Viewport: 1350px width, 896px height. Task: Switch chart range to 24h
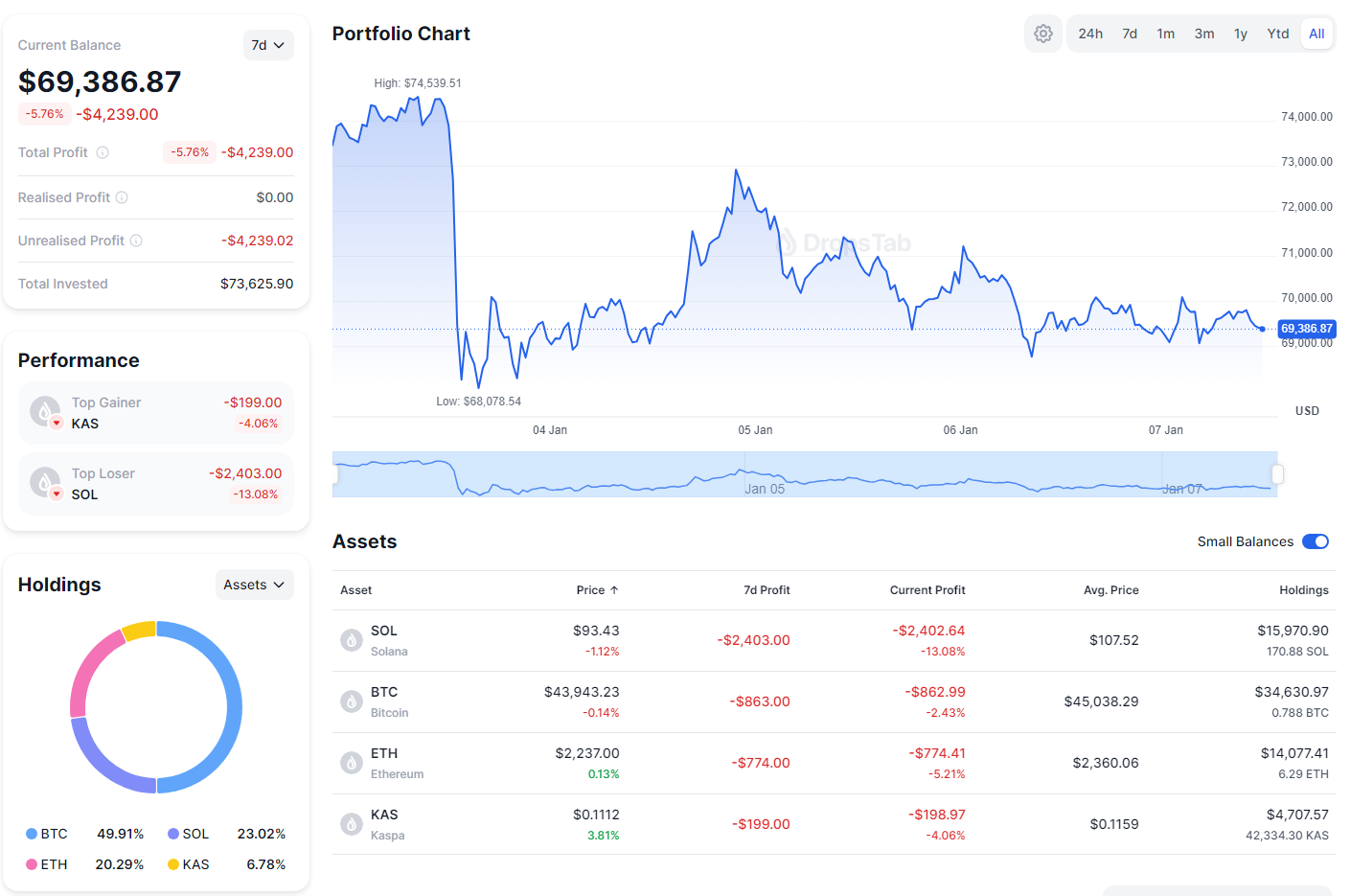[x=1090, y=34]
